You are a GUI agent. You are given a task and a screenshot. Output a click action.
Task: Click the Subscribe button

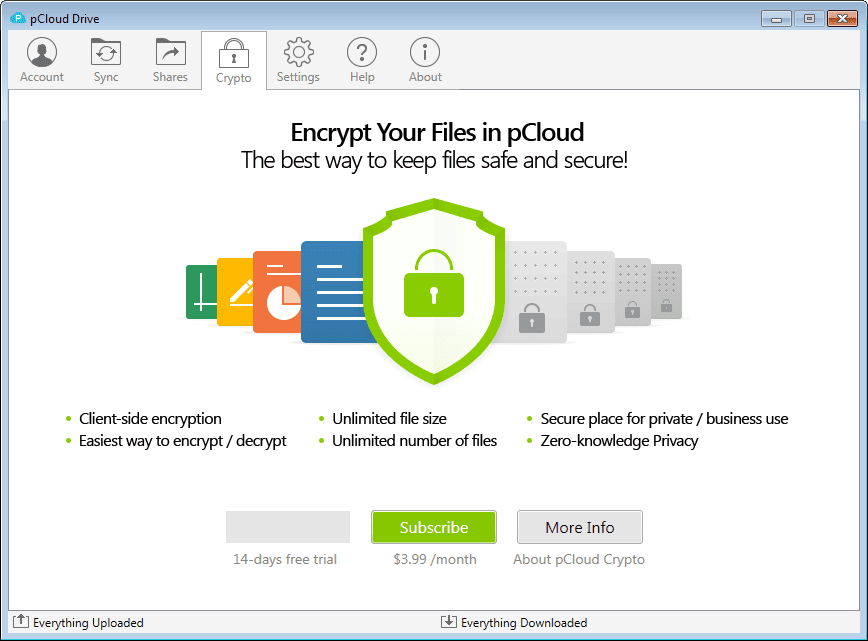[433, 527]
